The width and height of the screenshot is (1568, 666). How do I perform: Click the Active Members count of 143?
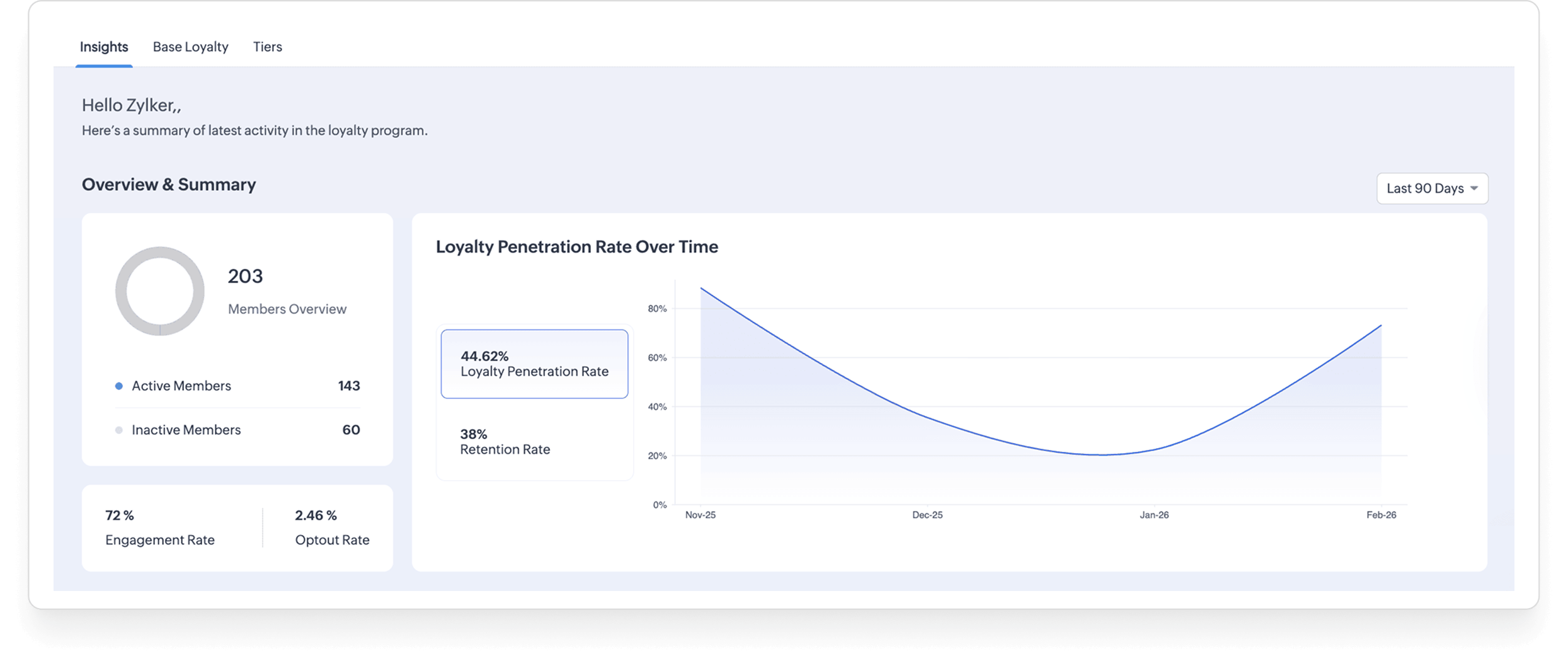pyautogui.click(x=348, y=386)
